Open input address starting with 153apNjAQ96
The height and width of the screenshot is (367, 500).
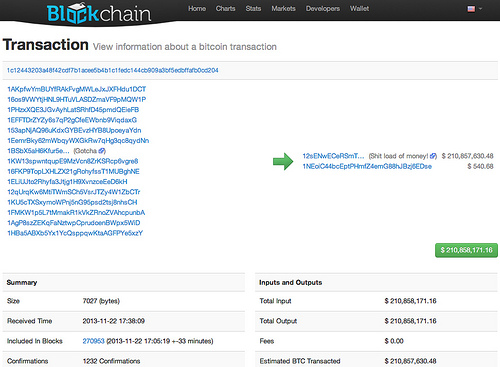(74, 130)
